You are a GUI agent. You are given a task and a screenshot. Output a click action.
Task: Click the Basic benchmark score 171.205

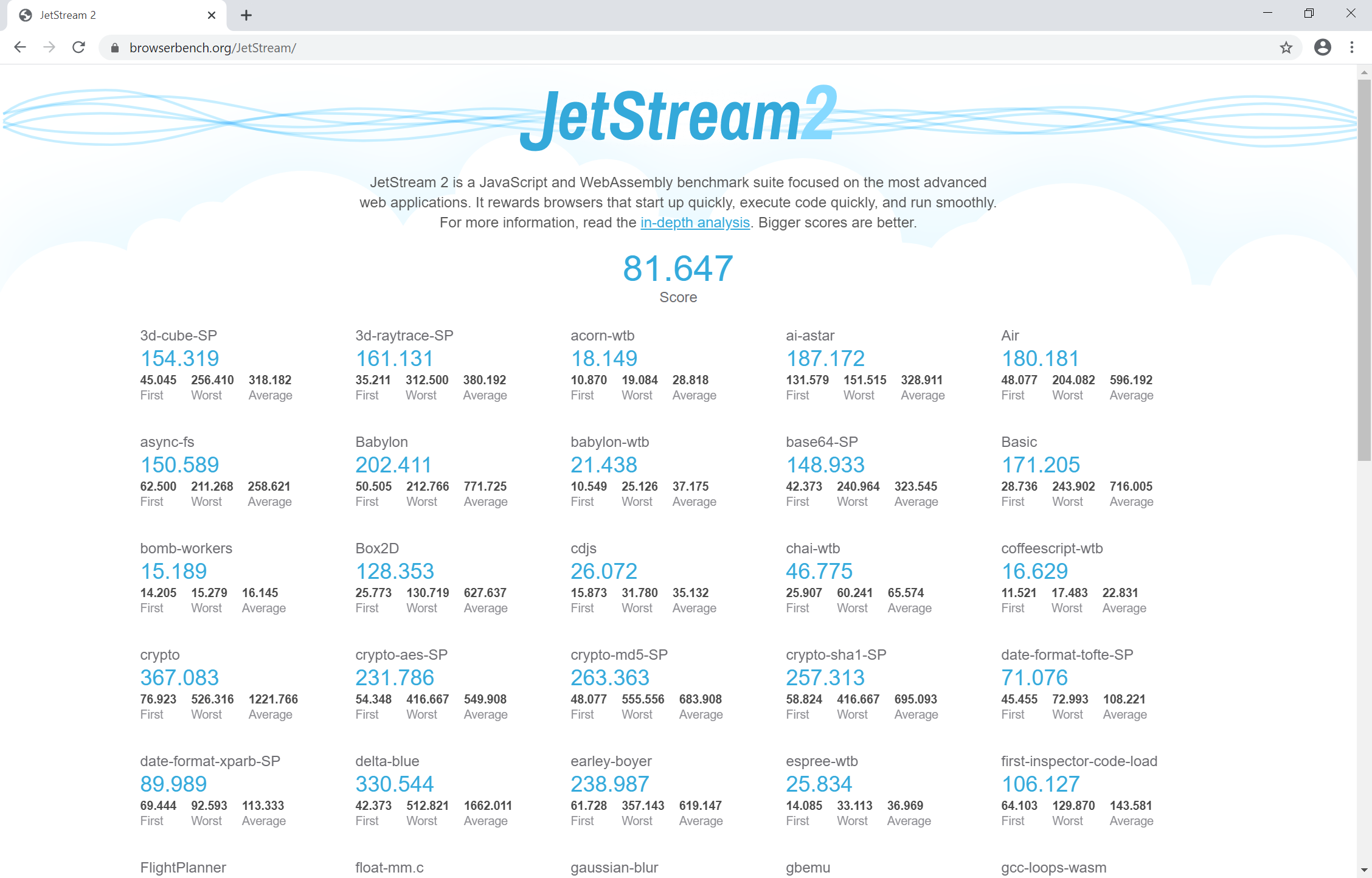point(1041,465)
